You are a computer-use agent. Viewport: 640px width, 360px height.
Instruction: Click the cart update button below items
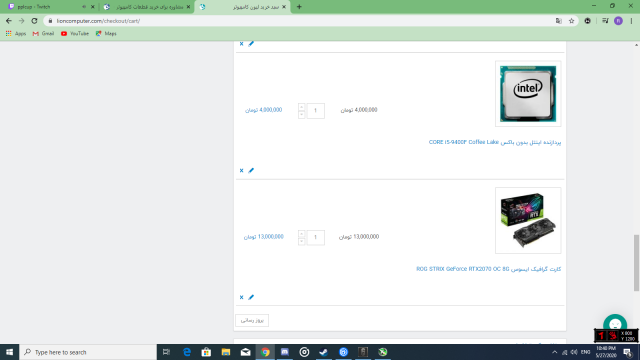[x=252, y=320]
